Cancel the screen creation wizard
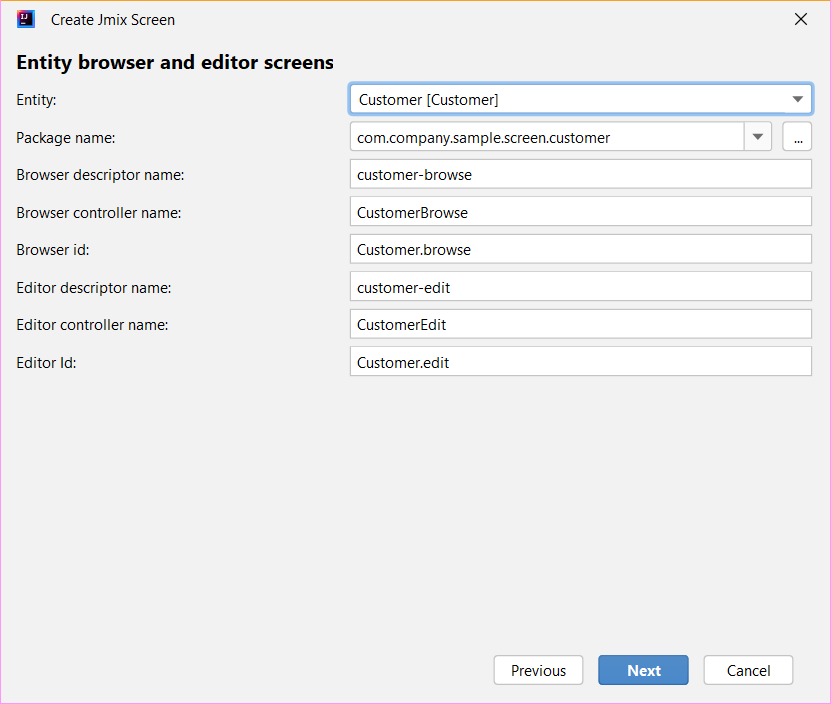Screen dimensions: 831x704 pos(748,671)
